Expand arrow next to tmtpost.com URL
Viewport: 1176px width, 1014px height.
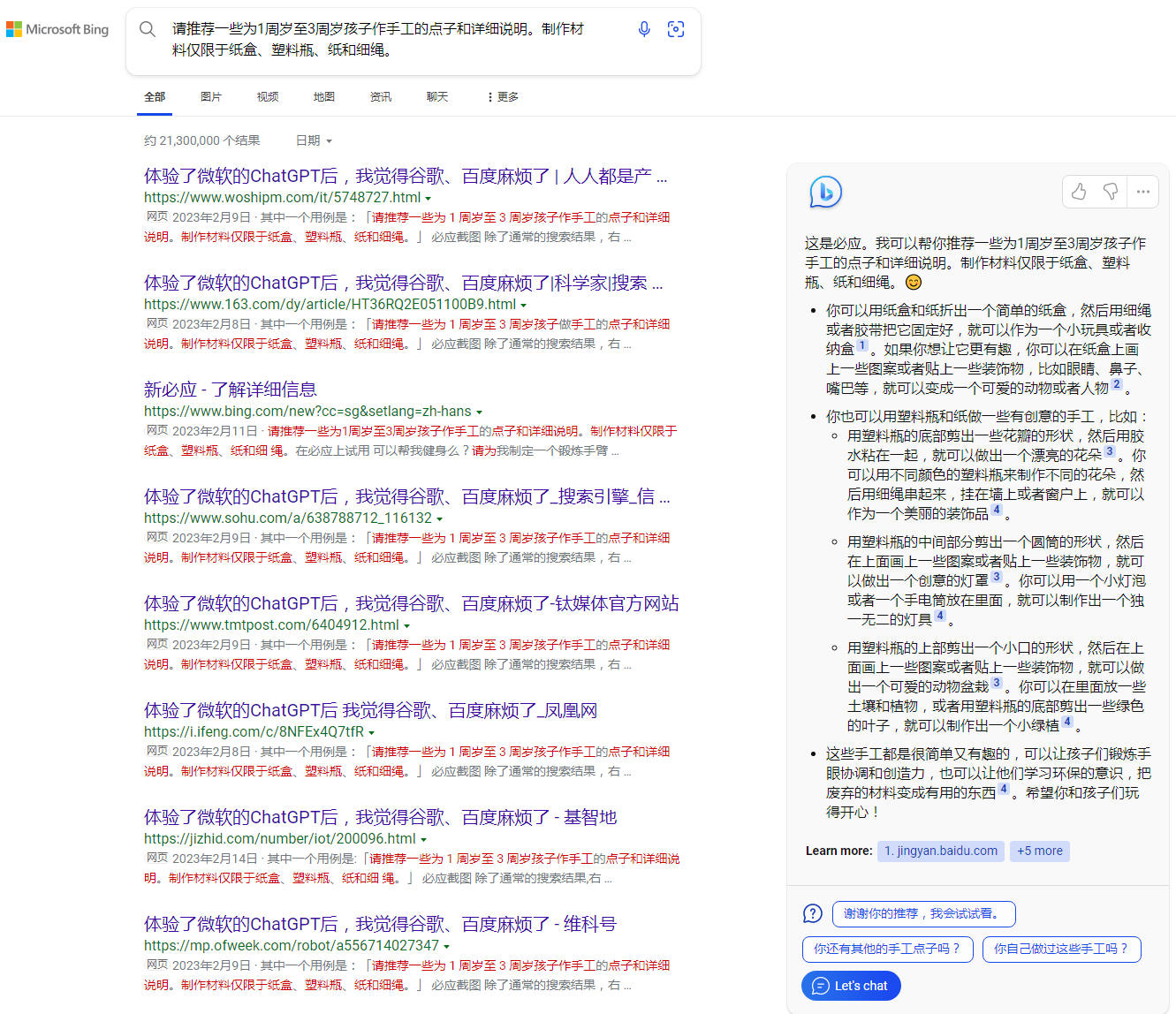[406, 626]
